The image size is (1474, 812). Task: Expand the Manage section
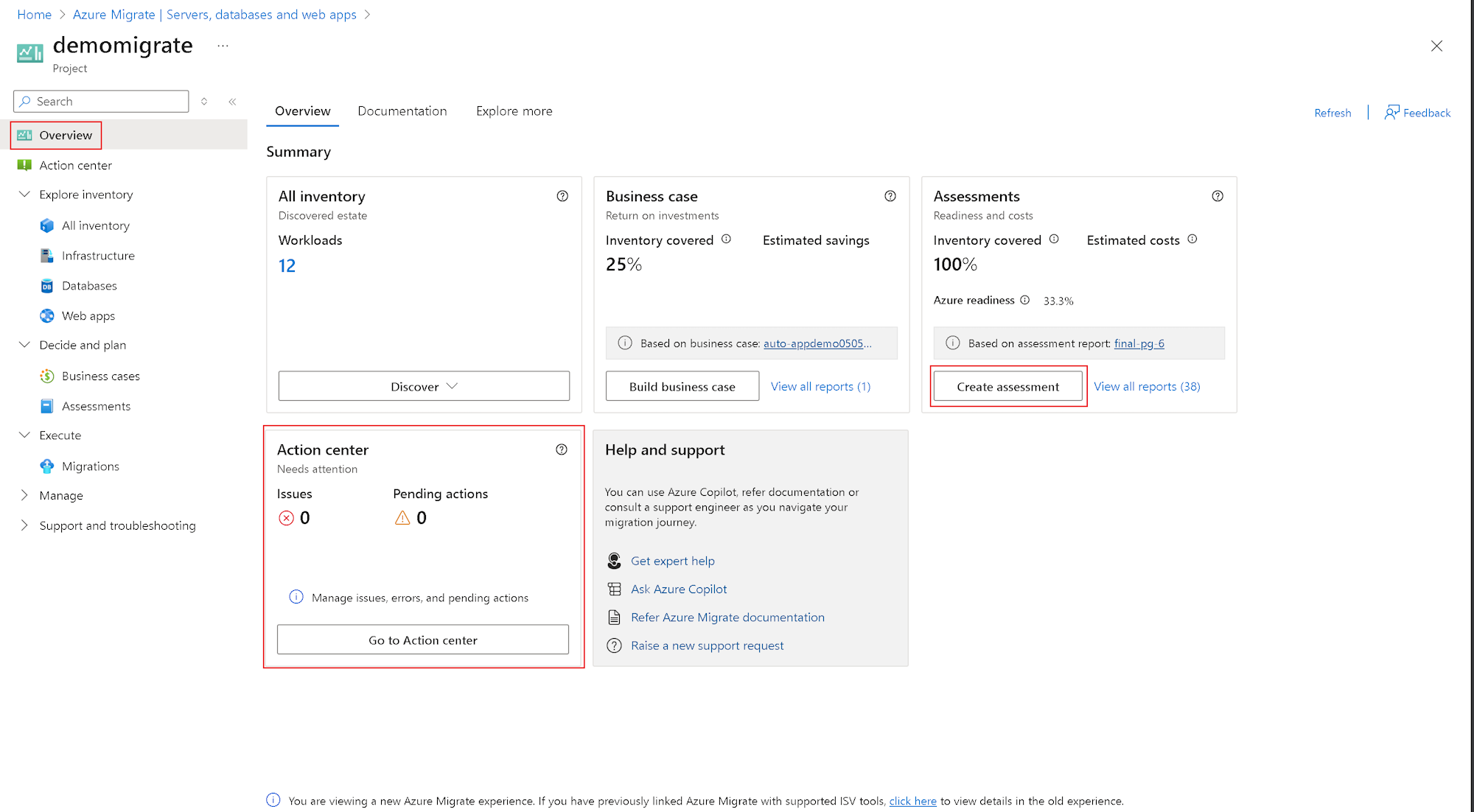[x=24, y=495]
